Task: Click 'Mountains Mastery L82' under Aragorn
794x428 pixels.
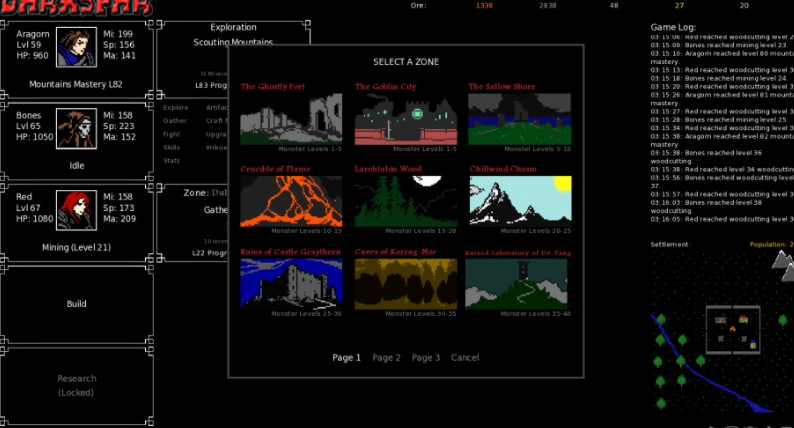Action: click(x=76, y=84)
